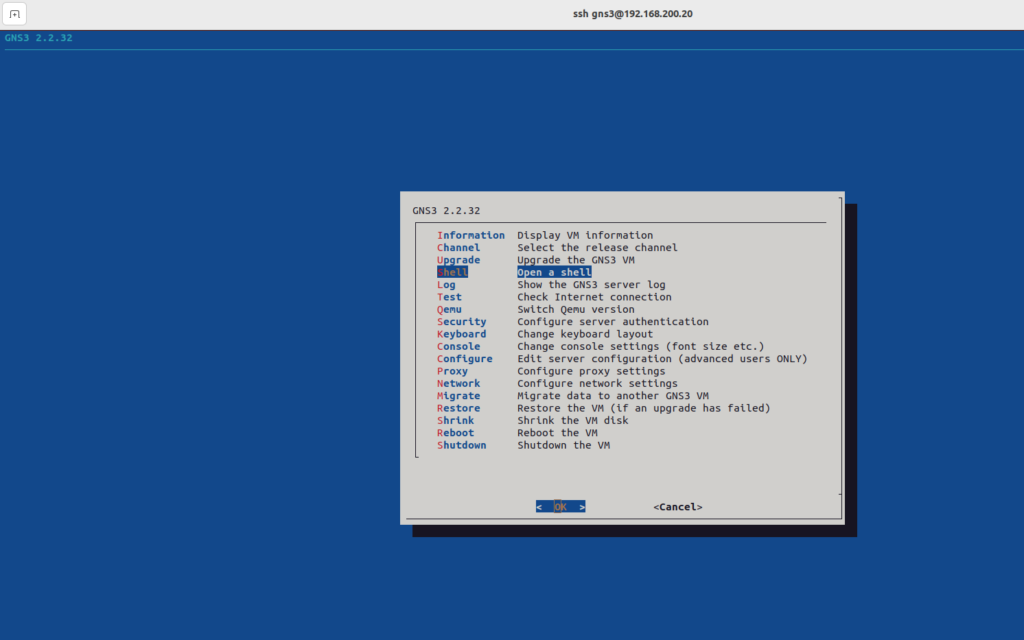Open the Log menu entry

446,285
